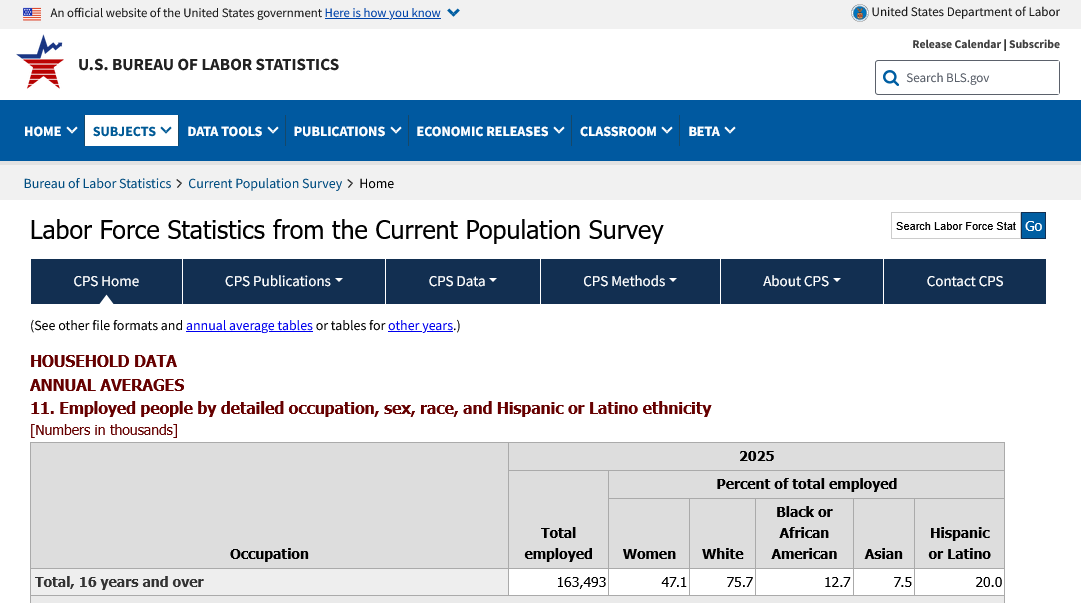Select the CPS Home tab
This screenshot has width=1081, height=603.
(106, 281)
